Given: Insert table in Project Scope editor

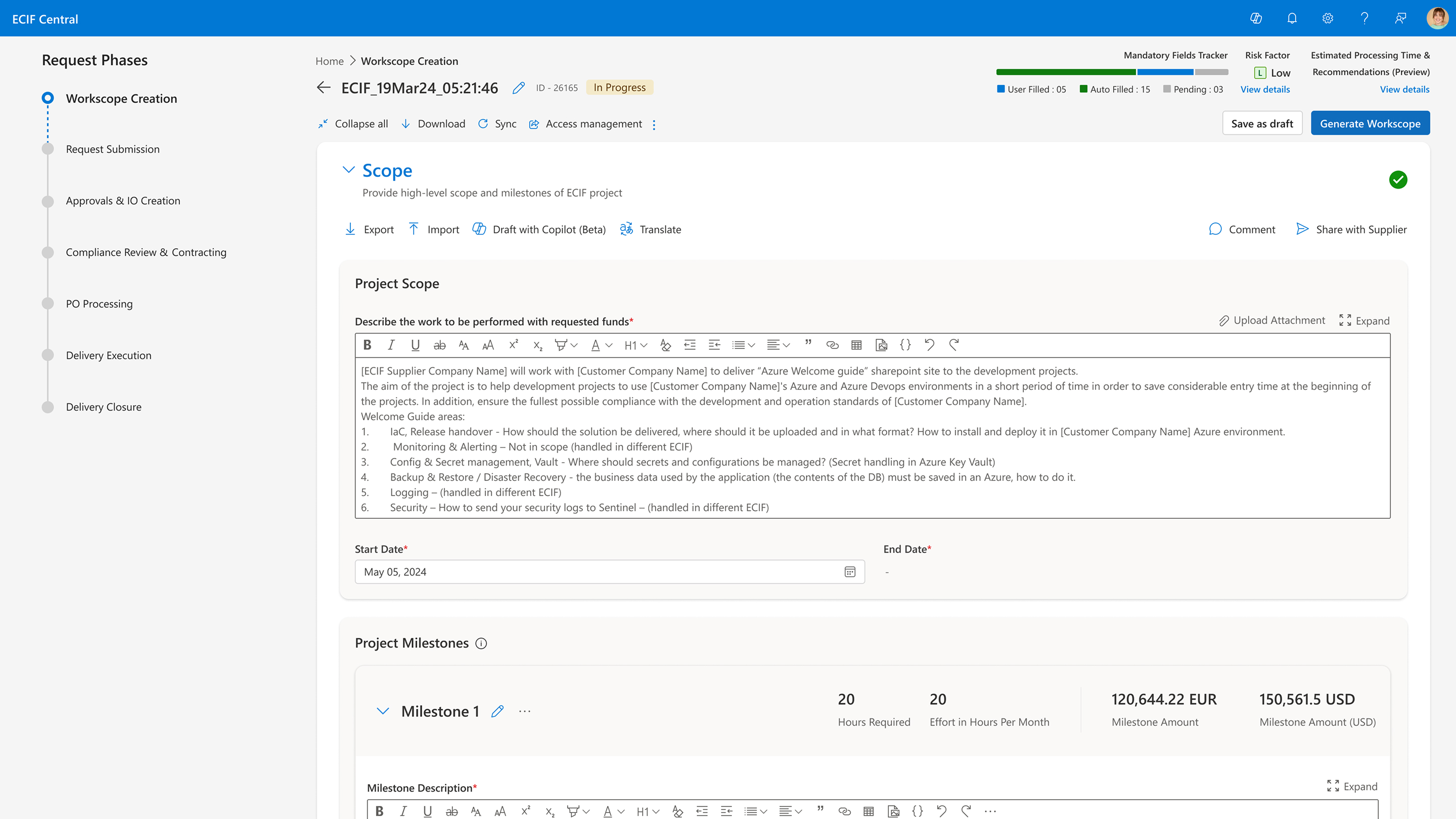Looking at the screenshot, I should tap(856, 345).
